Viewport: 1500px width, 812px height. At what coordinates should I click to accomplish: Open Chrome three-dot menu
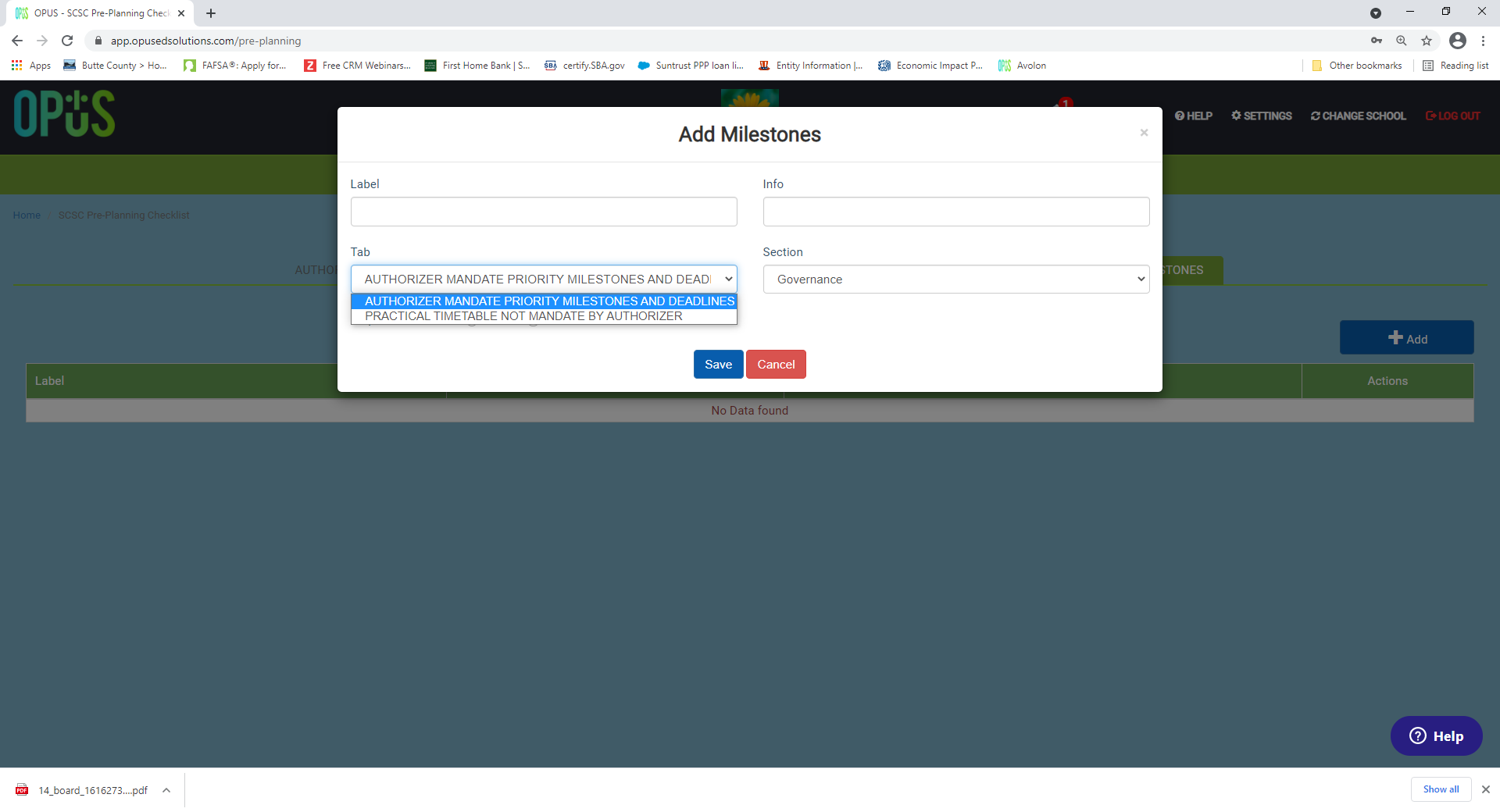click(1483, 41)
